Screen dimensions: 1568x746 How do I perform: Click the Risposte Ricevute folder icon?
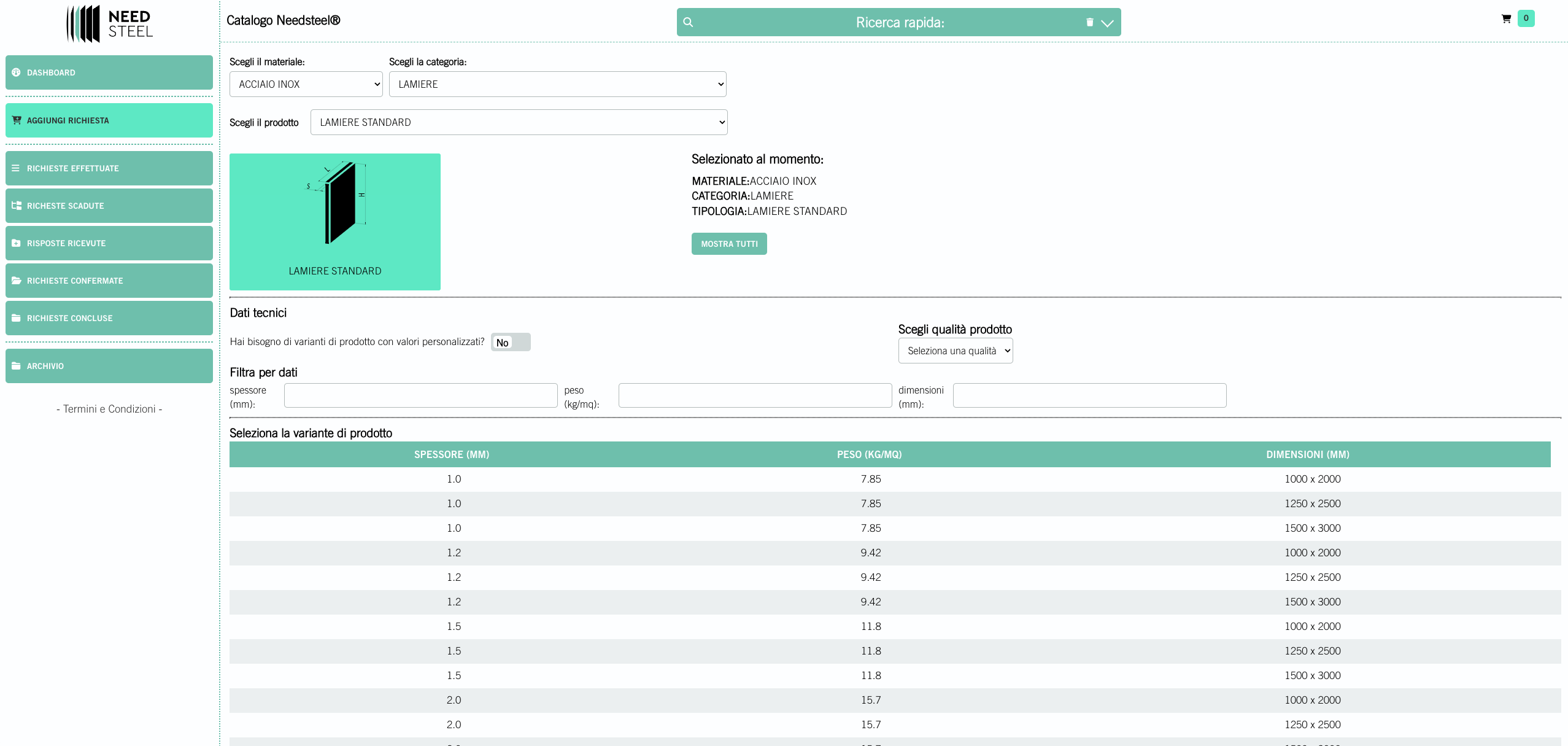(16, 243)
